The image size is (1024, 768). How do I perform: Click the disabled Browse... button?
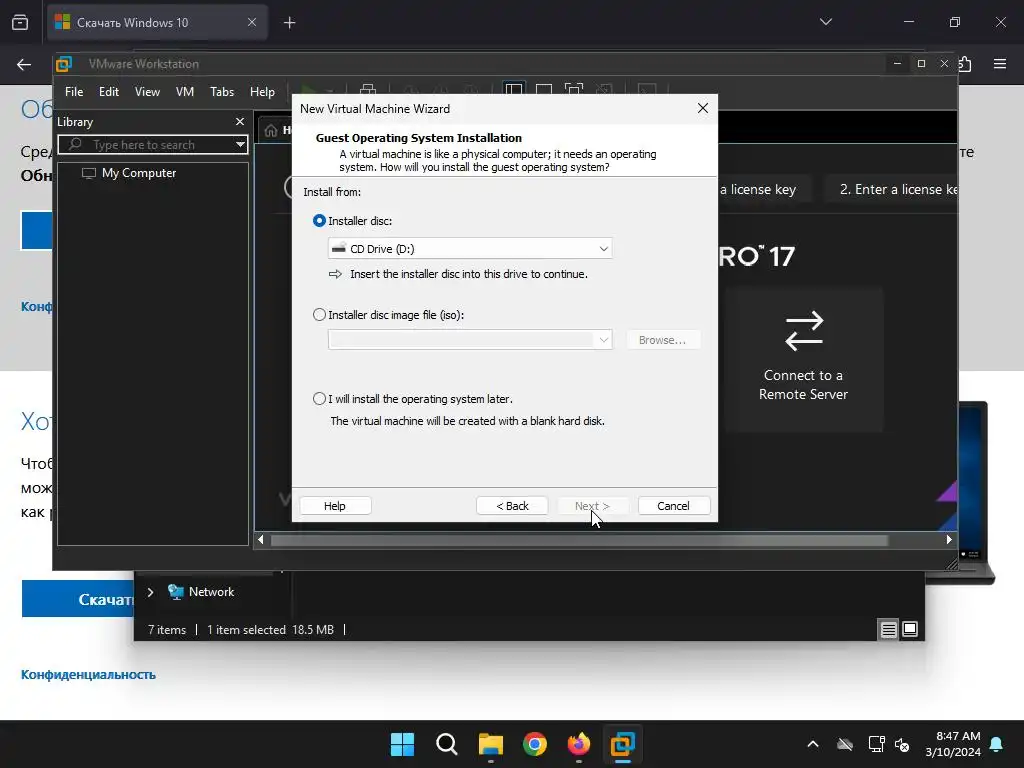pyautogui.click(x=663, y=340)
